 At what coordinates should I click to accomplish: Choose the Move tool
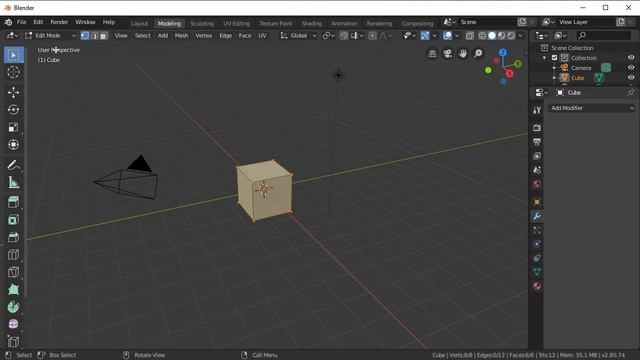pos(13,92)
